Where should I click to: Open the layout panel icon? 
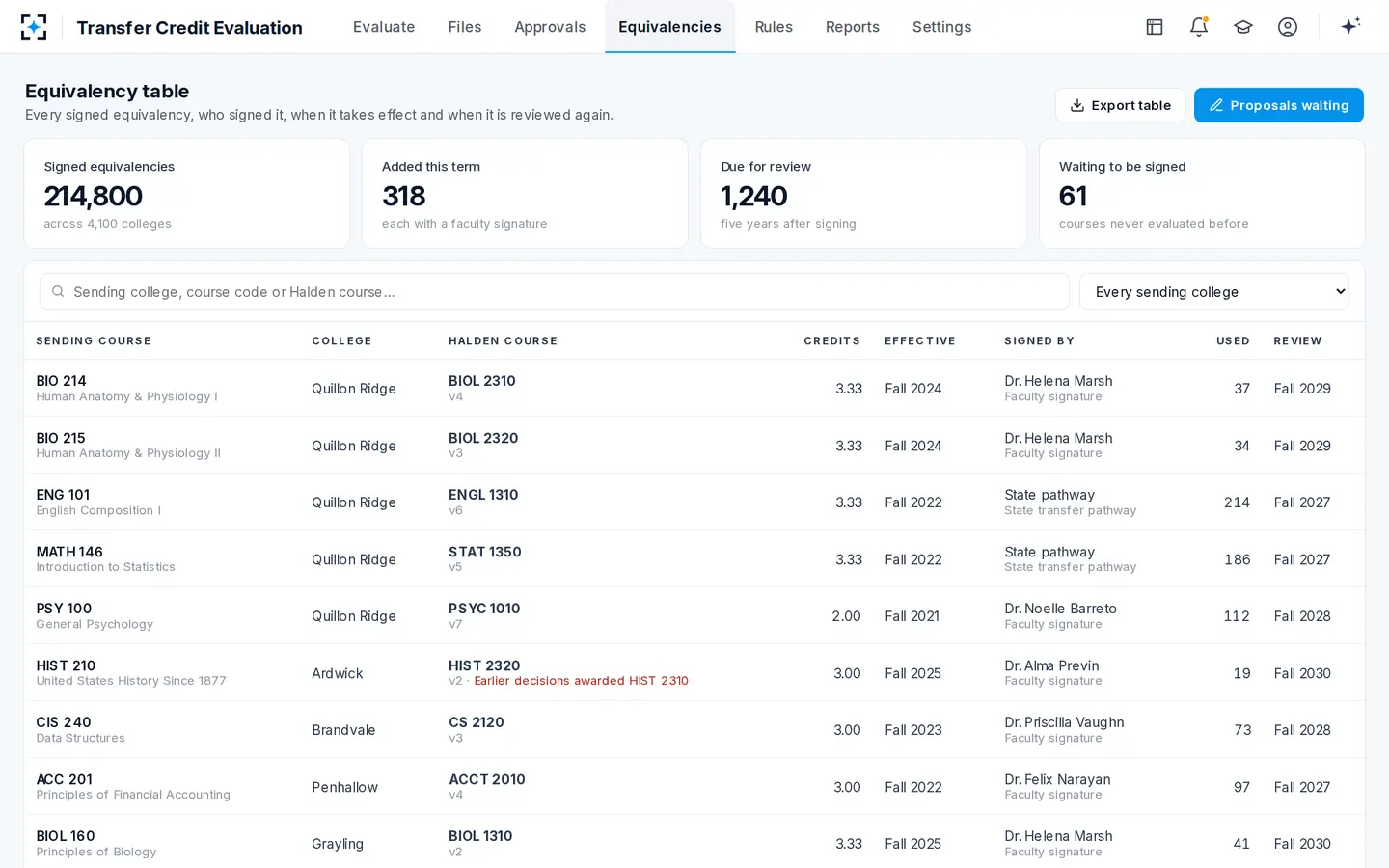(1155, 27)
